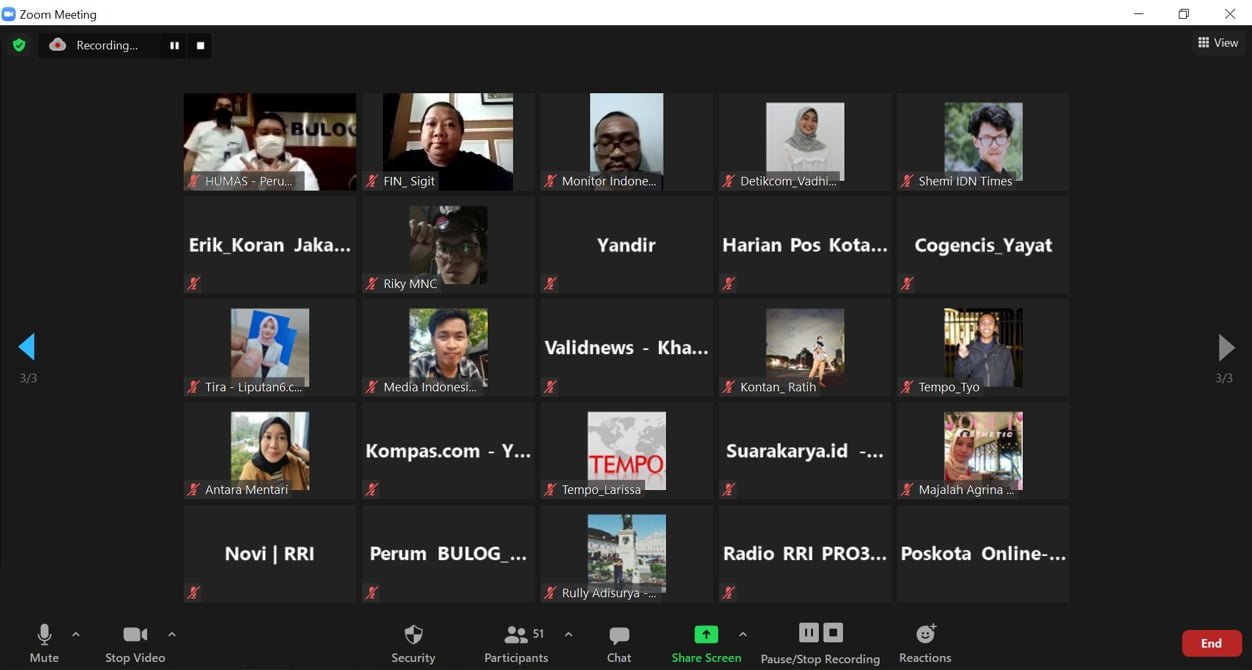1252x670 pixels.
Task: Expand audio options arrow next to Mute
Action: 76,634
